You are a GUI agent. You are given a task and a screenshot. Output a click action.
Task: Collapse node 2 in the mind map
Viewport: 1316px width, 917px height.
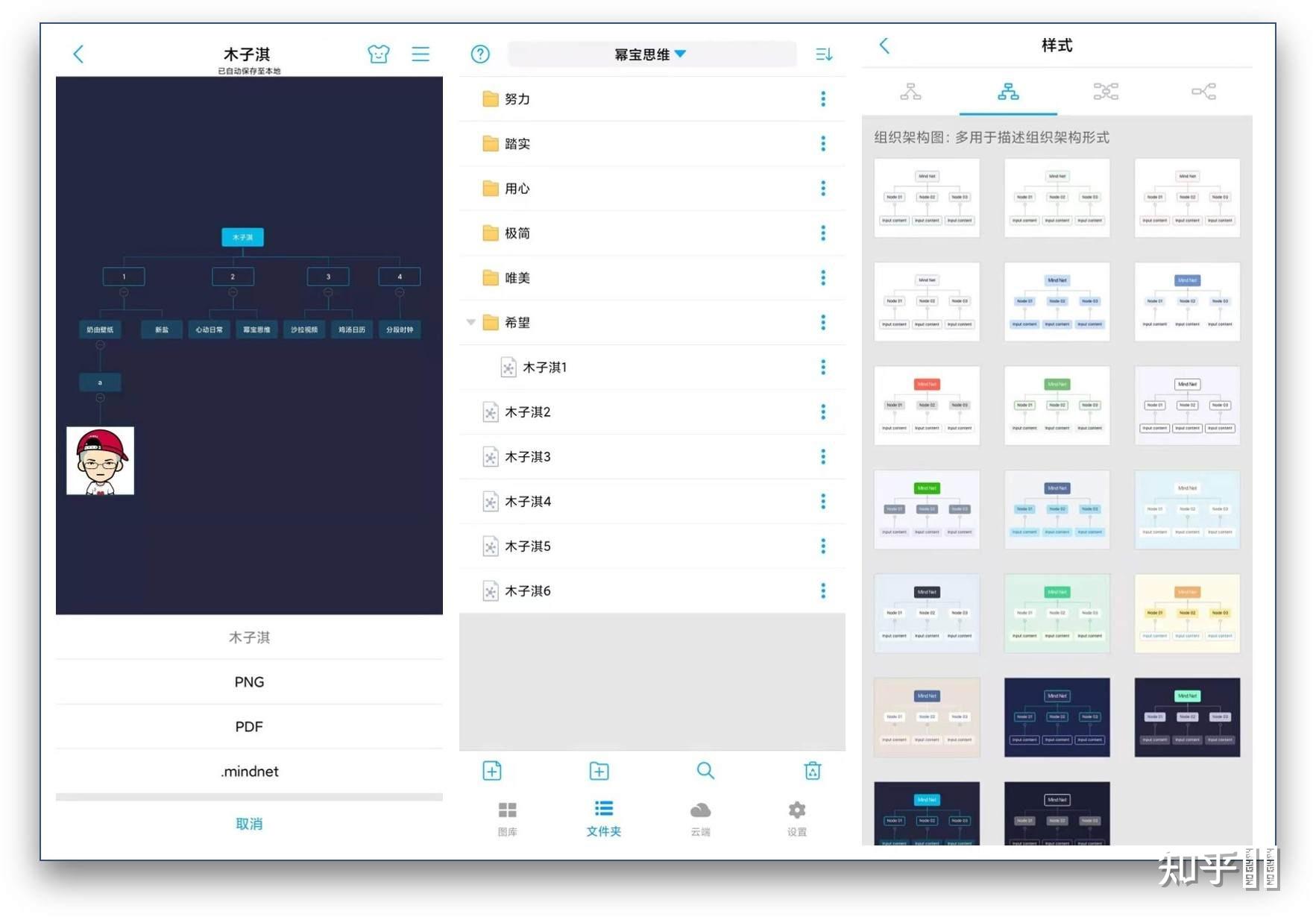(233, 292)
